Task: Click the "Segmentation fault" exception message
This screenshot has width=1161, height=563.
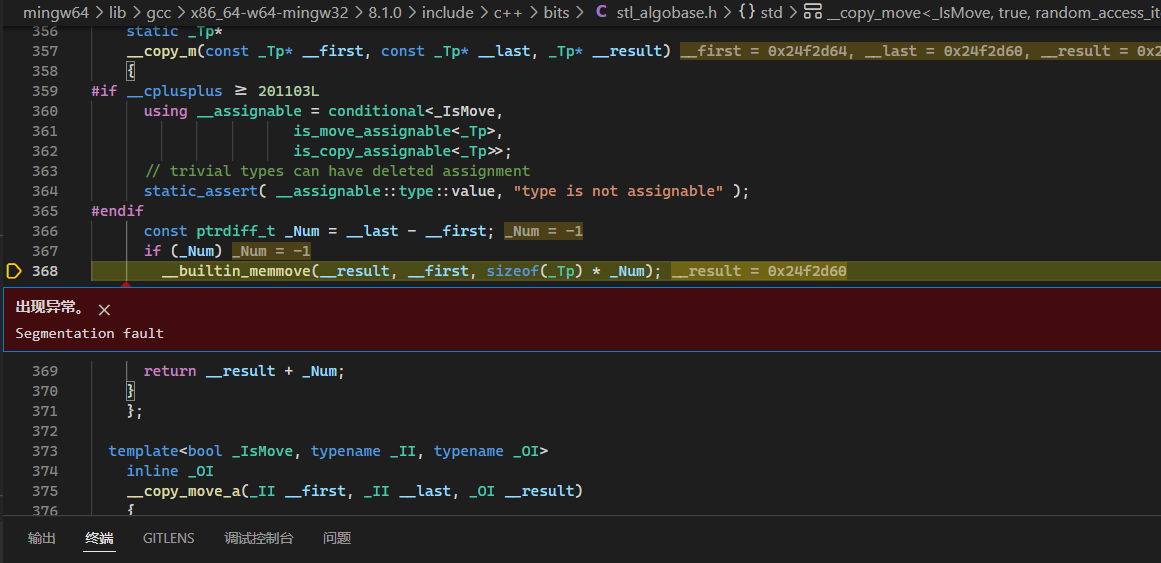Action: 90,333
